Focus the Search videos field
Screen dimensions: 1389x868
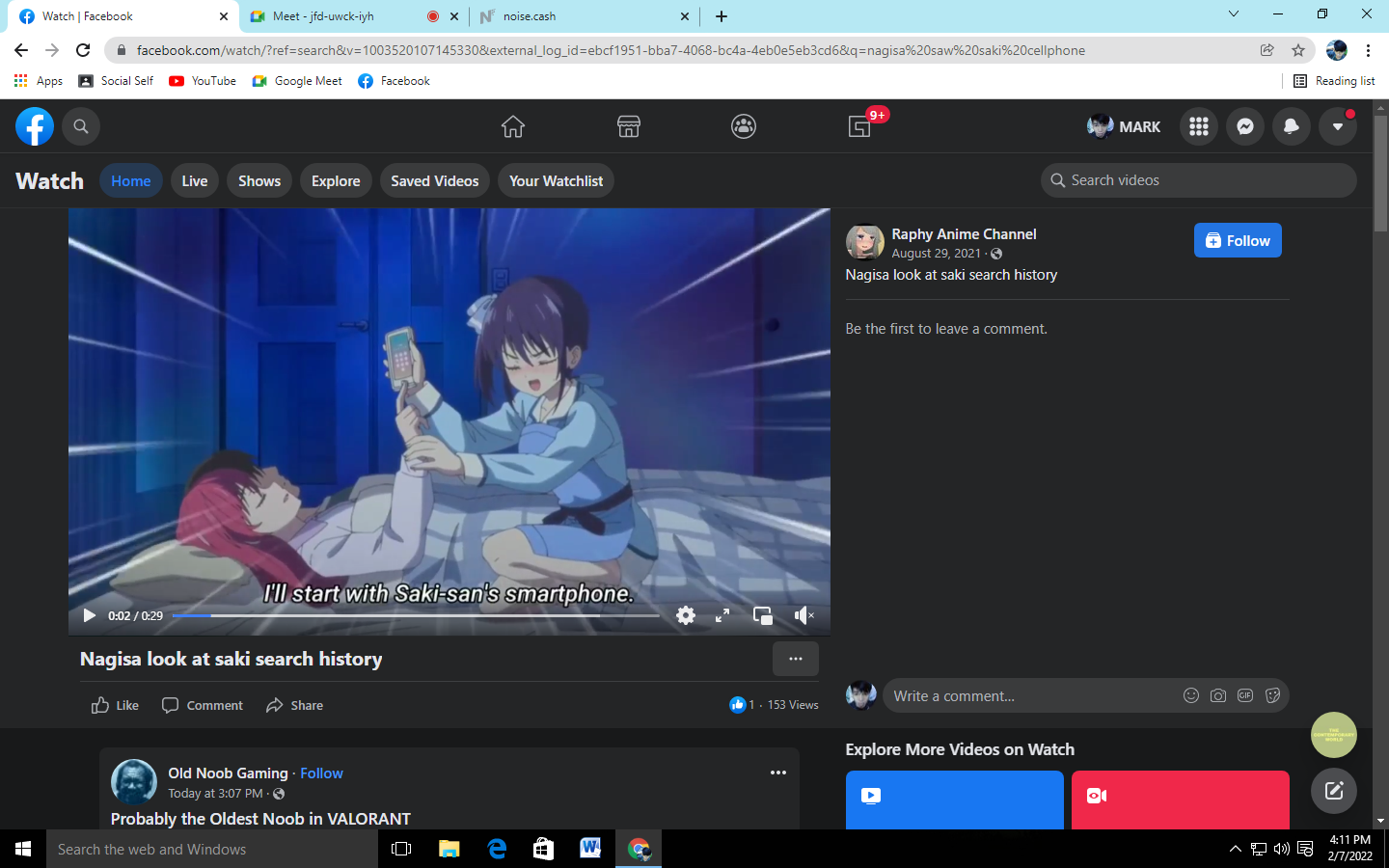(1199, 180)
